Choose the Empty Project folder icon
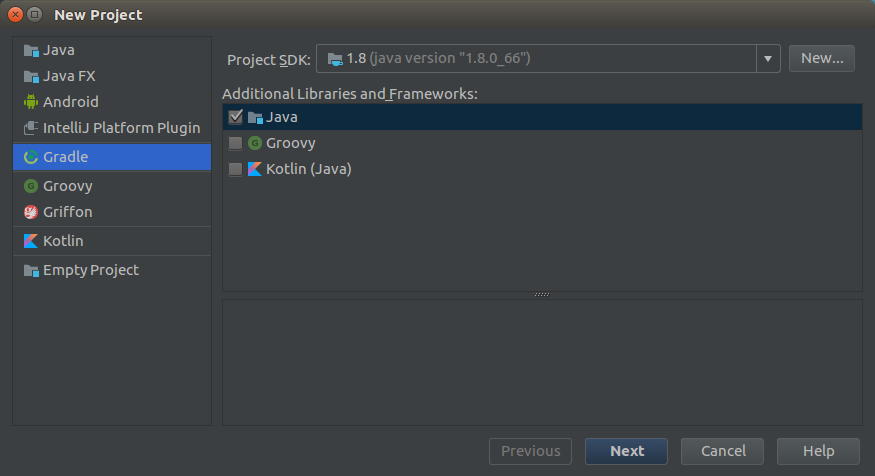 (x=31, y=271)
